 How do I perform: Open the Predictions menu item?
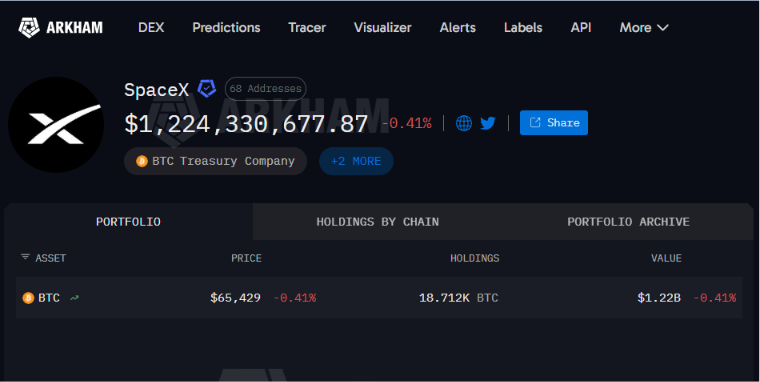tap(226, 28)
